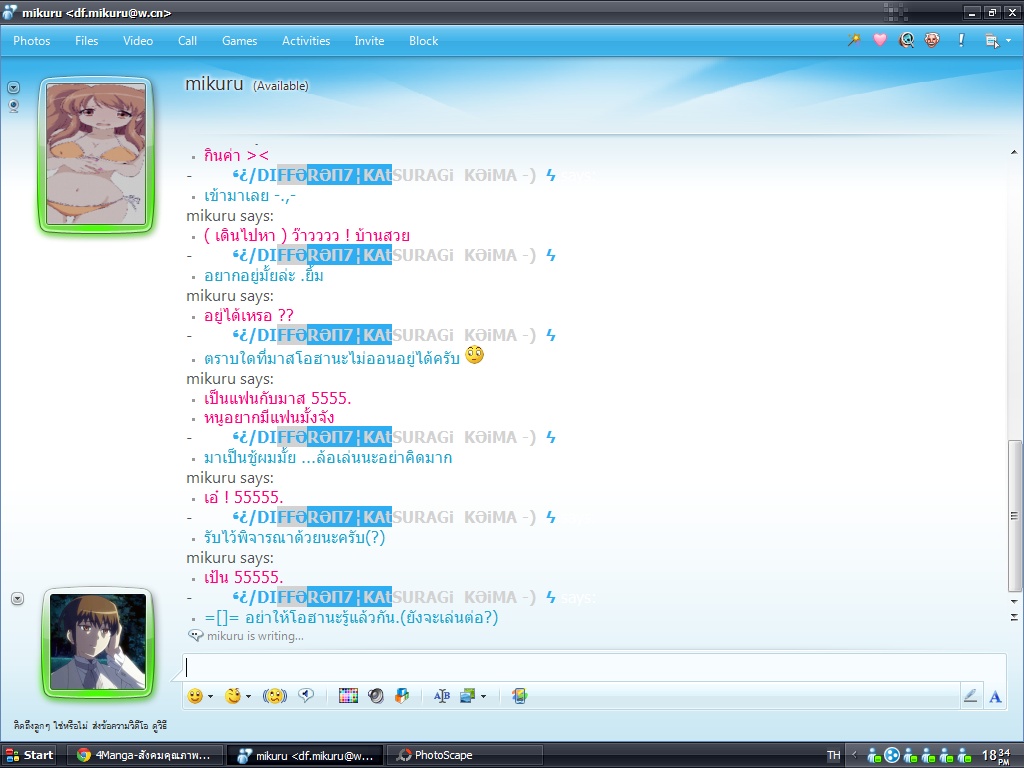Click mikuru's display picture
1024x768 pixels.
tap(96, 154)
